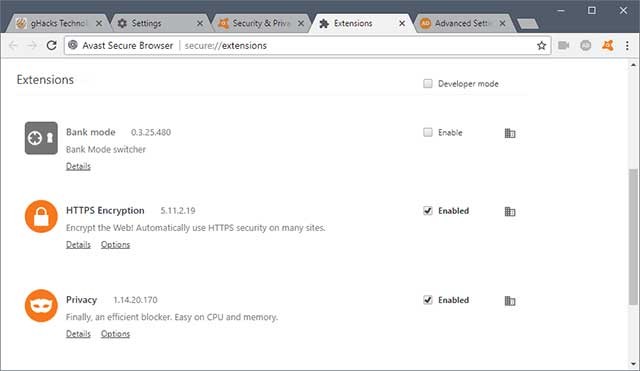Bookmark this page with the star icon
640x371 pixels.
point(541,46)
